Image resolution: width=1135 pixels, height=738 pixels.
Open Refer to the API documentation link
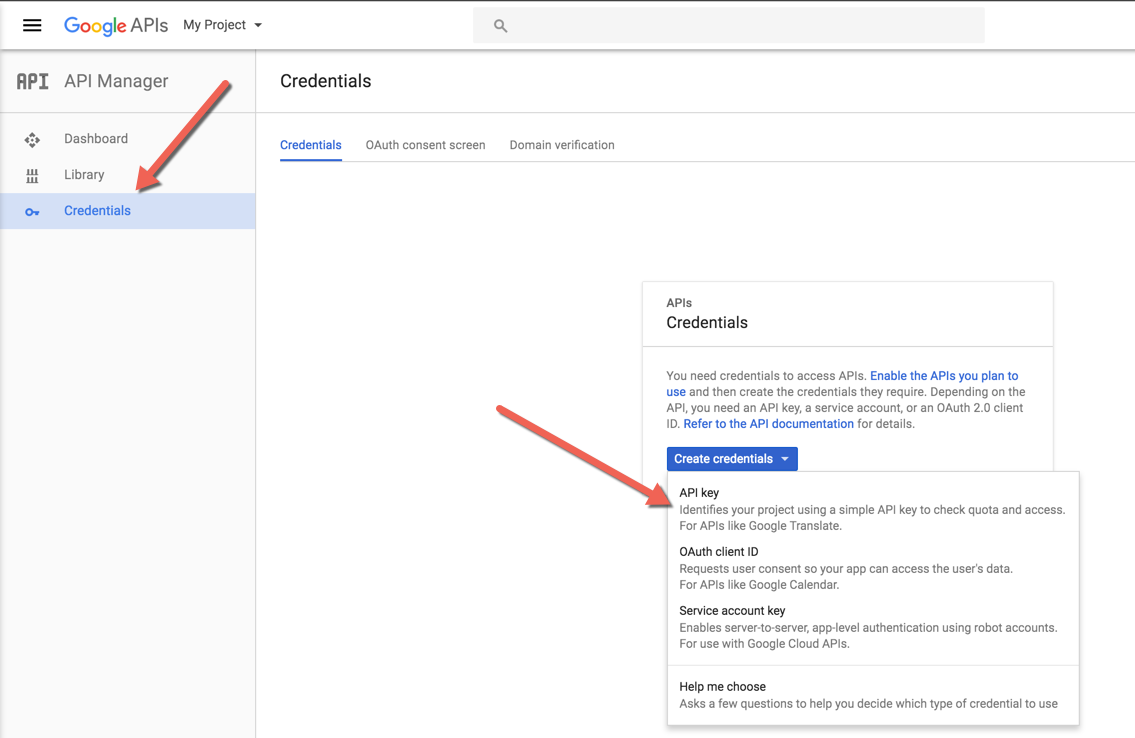tap(769, 424)
